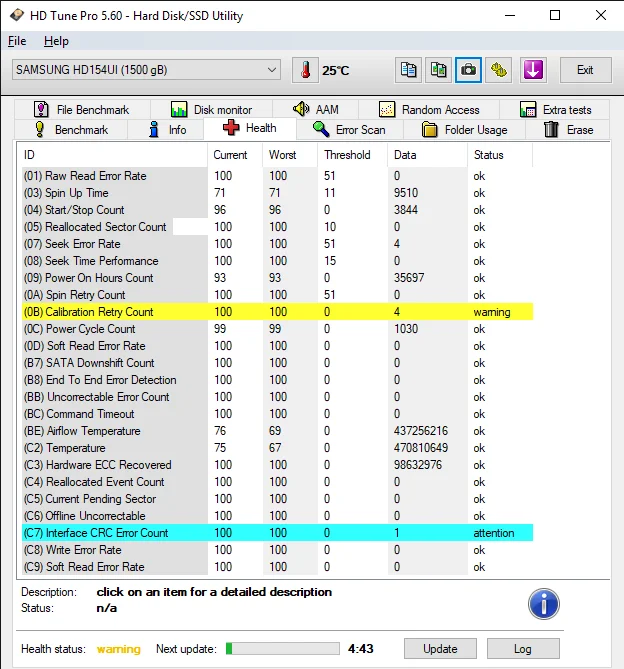Open the options gear icon
Screen dimensions: 624x669
[x=499, y=70]
